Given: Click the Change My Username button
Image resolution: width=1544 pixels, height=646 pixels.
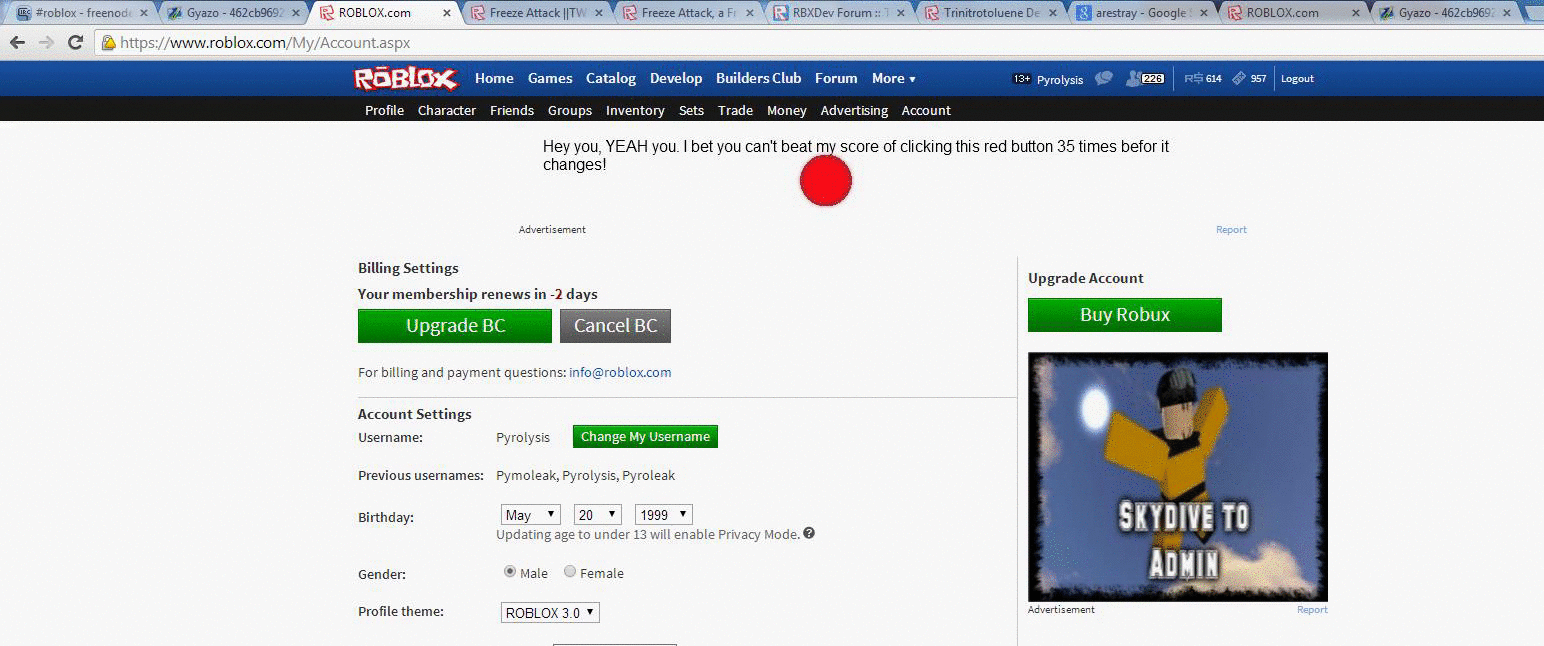Looking at the screenshot, I should click(645, 437).
